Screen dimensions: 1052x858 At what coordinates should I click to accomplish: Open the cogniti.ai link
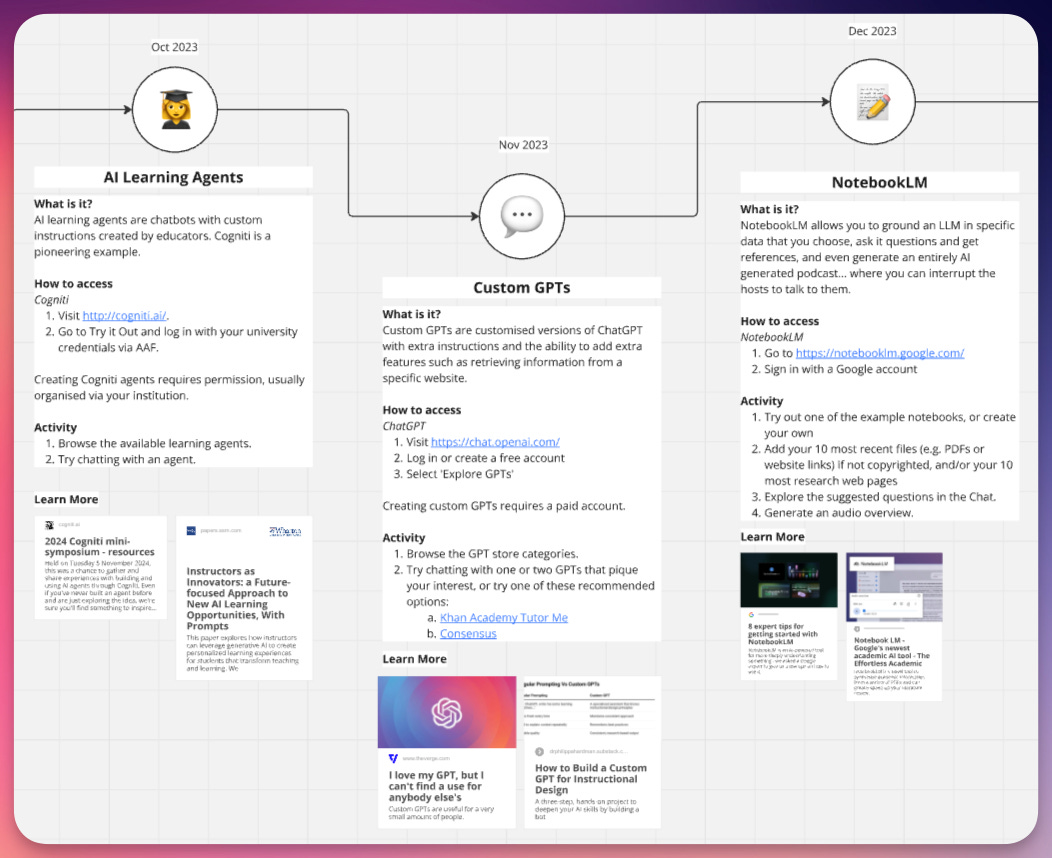click(124, 315)
